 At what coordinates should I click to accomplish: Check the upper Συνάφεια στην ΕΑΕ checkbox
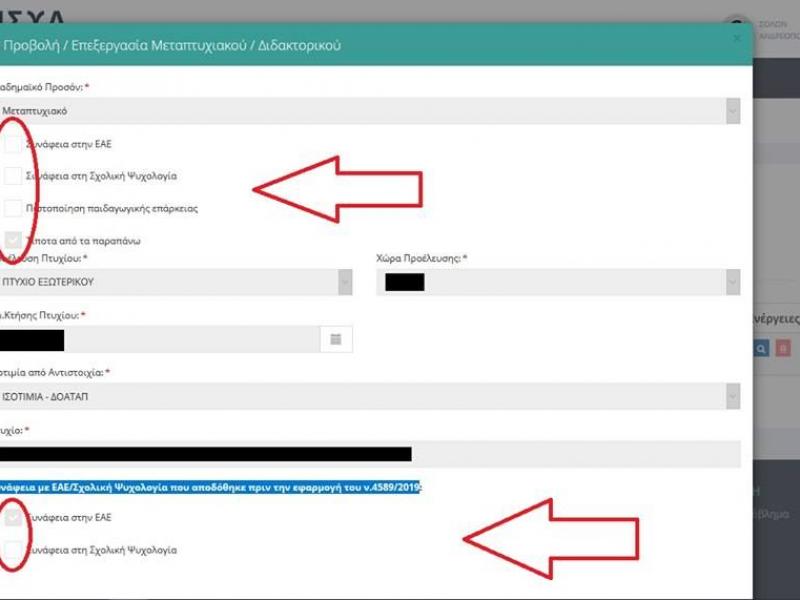pyautogui.click(x=12, y=144)
